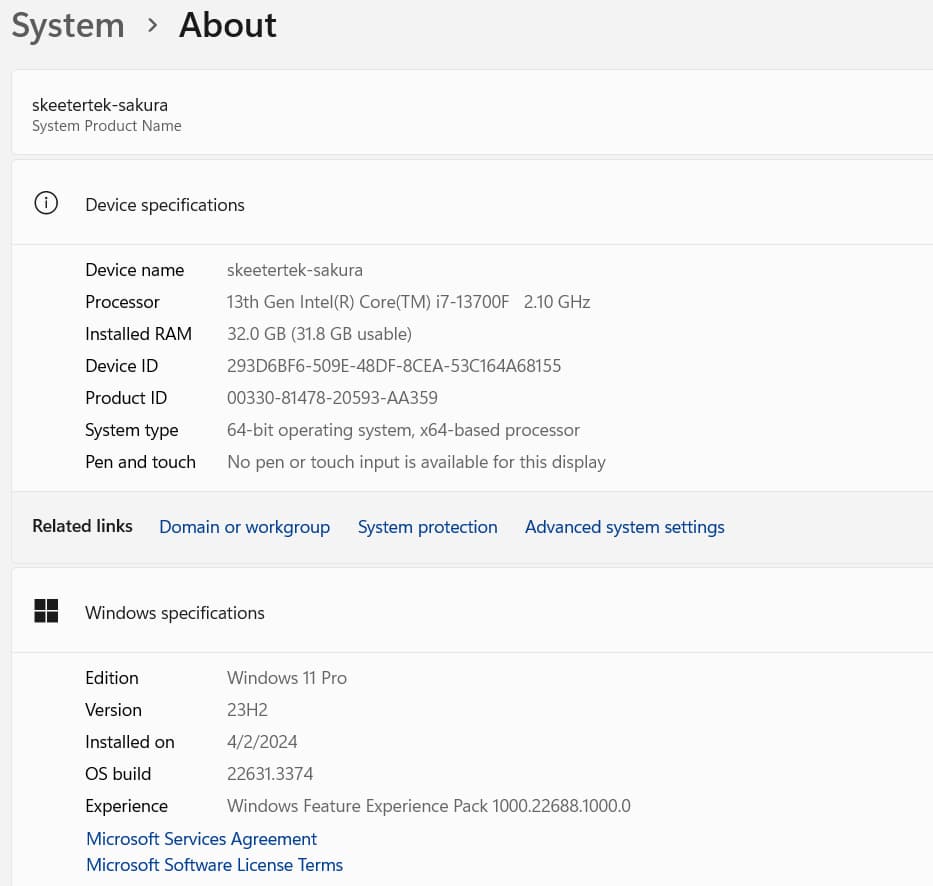Image resolution: width=933 pixels, height=886 pixels.
Task: Click the About page title
Action: [x=227, y=25]
